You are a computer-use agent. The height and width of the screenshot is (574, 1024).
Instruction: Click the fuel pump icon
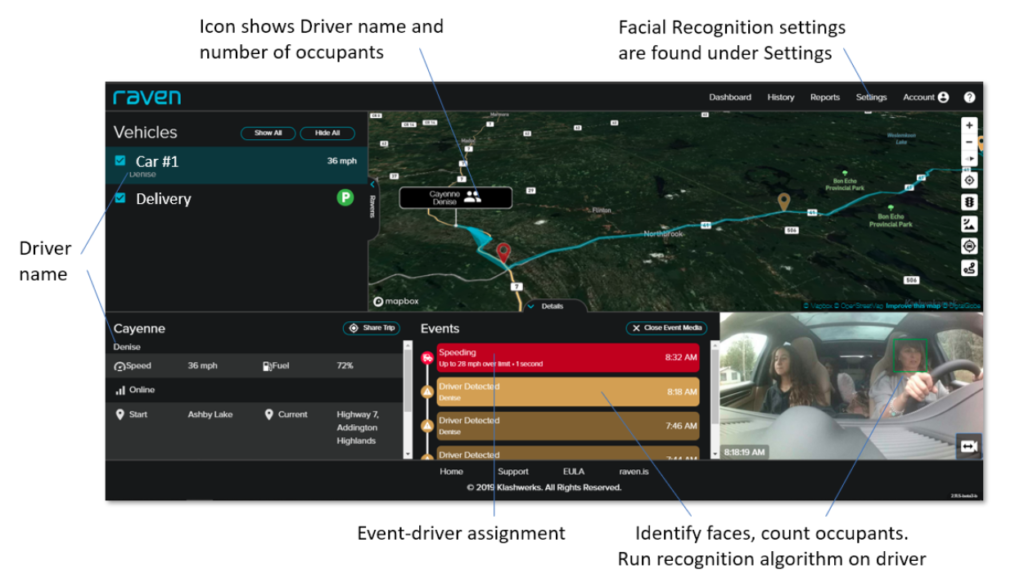(x=267, y=366)
